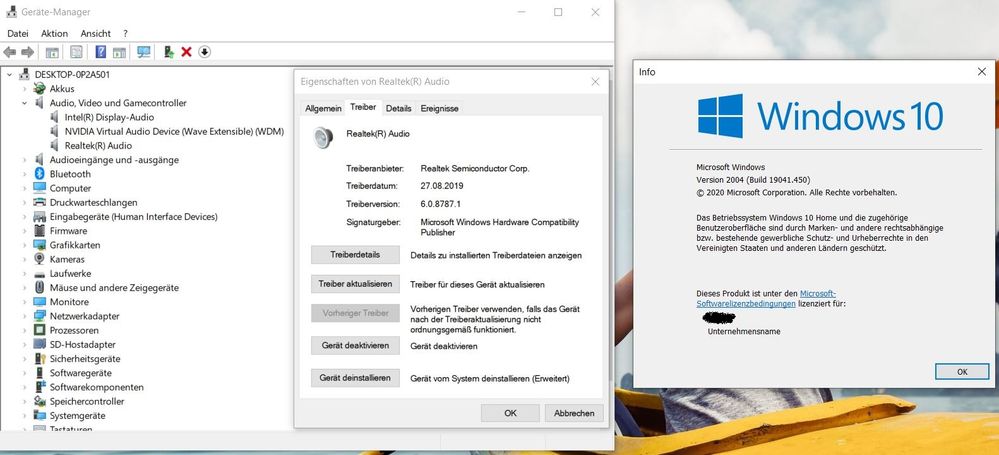
Task: Click the Treiber aktualisieren button
Action: [x=355, y=284]
